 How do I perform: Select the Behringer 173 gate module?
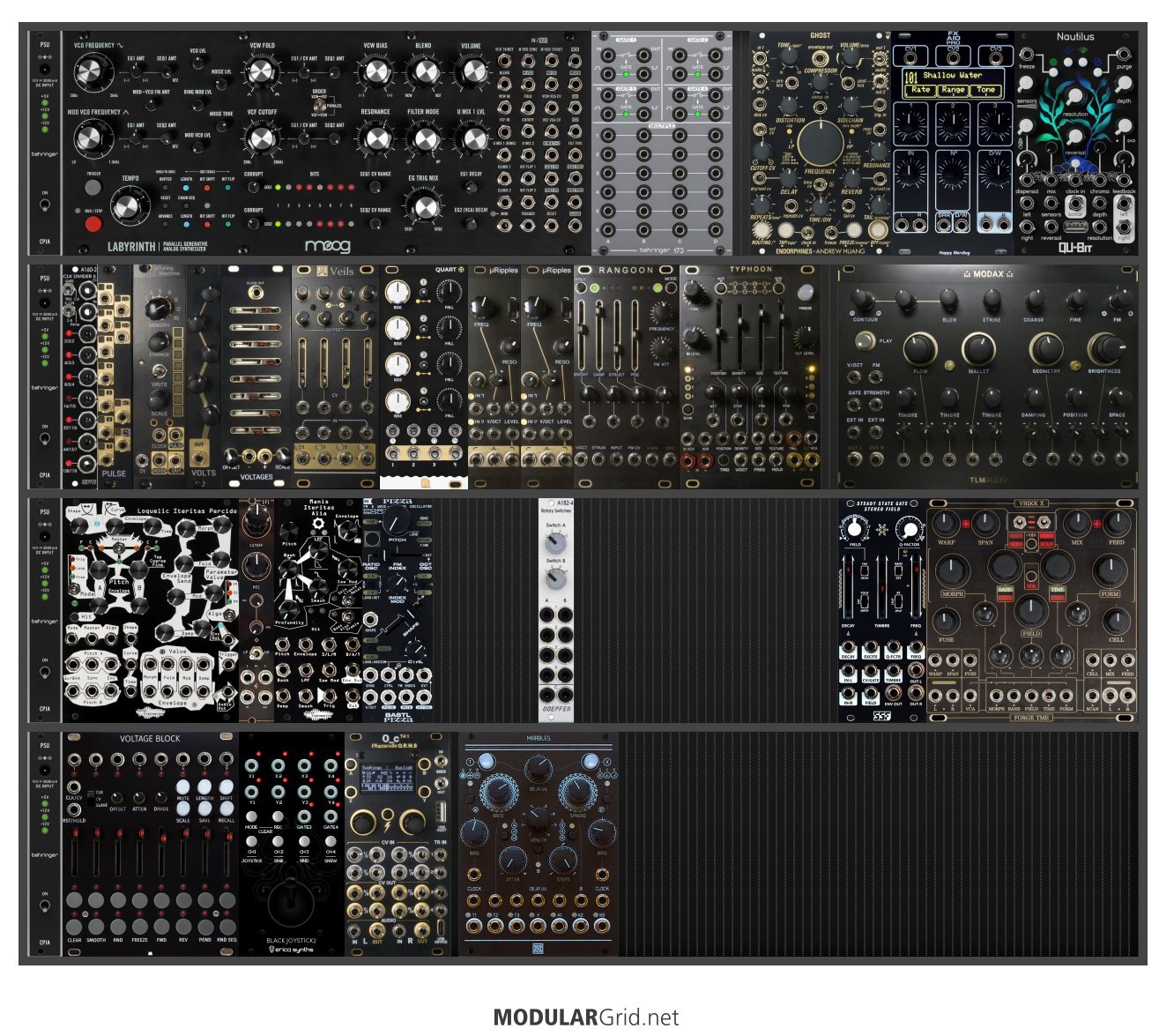tap(662, 144)
